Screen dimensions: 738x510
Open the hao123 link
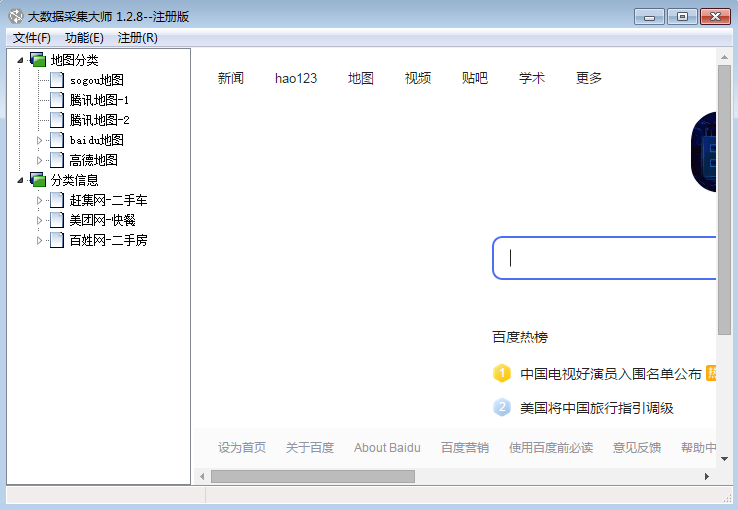(x=296, y=78)
